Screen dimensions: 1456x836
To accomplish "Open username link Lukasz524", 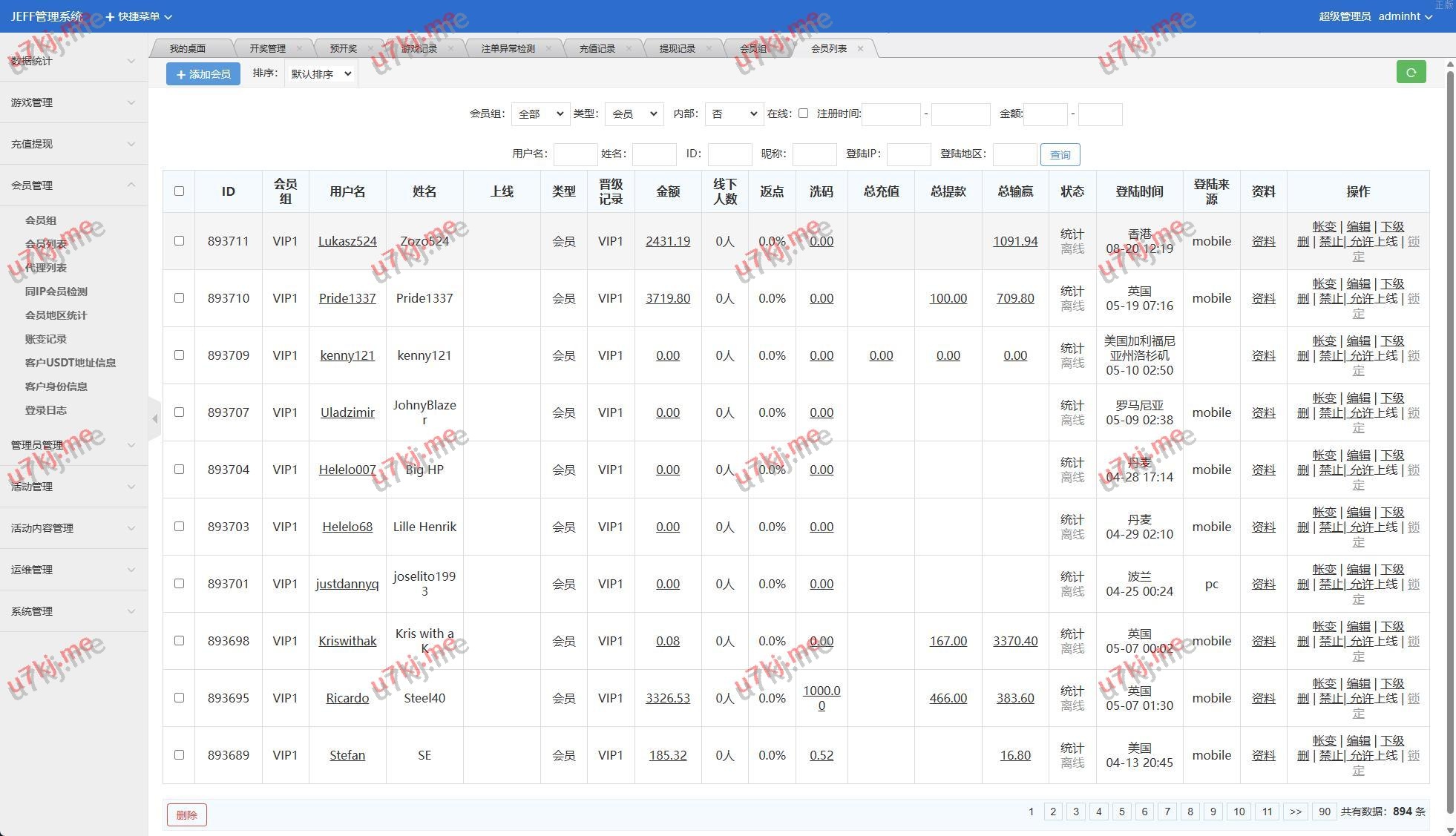I will point(347,241).
